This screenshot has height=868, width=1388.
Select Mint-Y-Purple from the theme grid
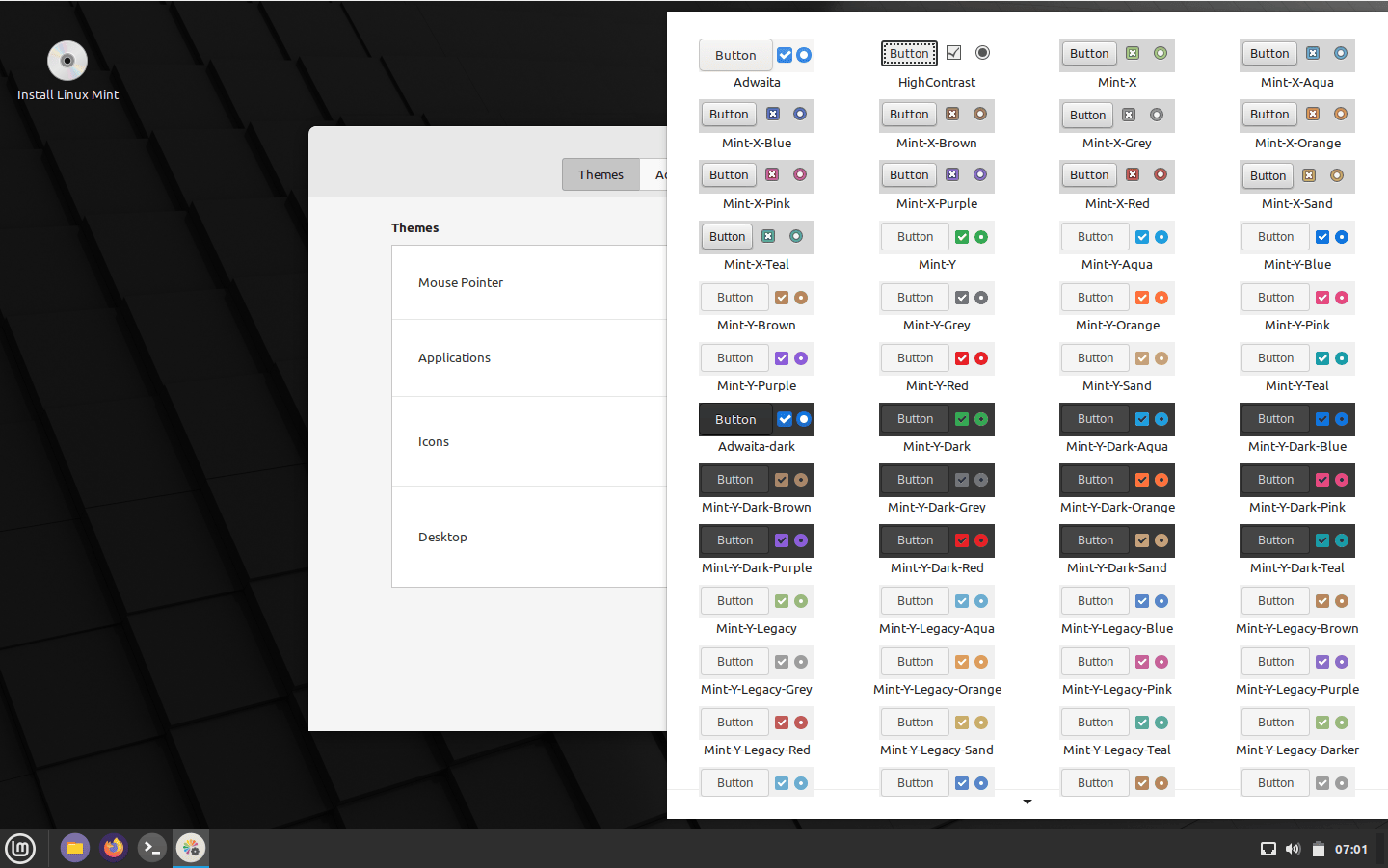click(x=757, y=368)
